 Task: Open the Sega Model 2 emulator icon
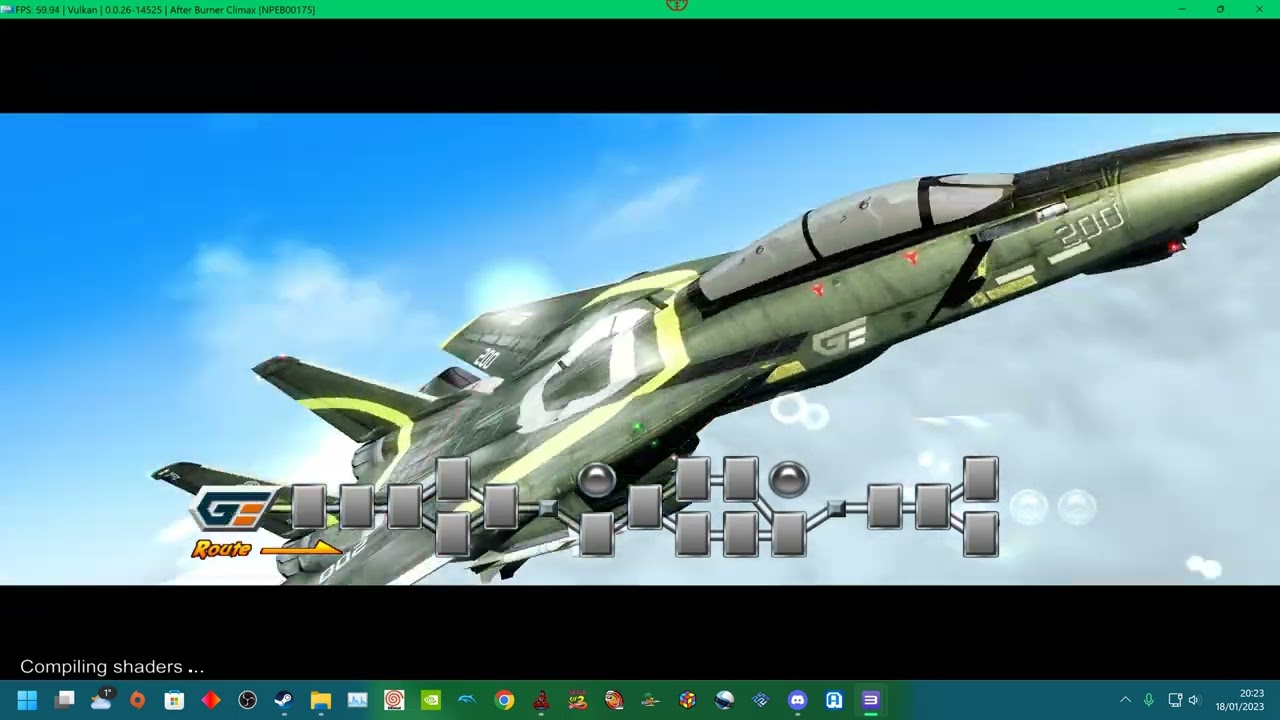click(578, 700)
